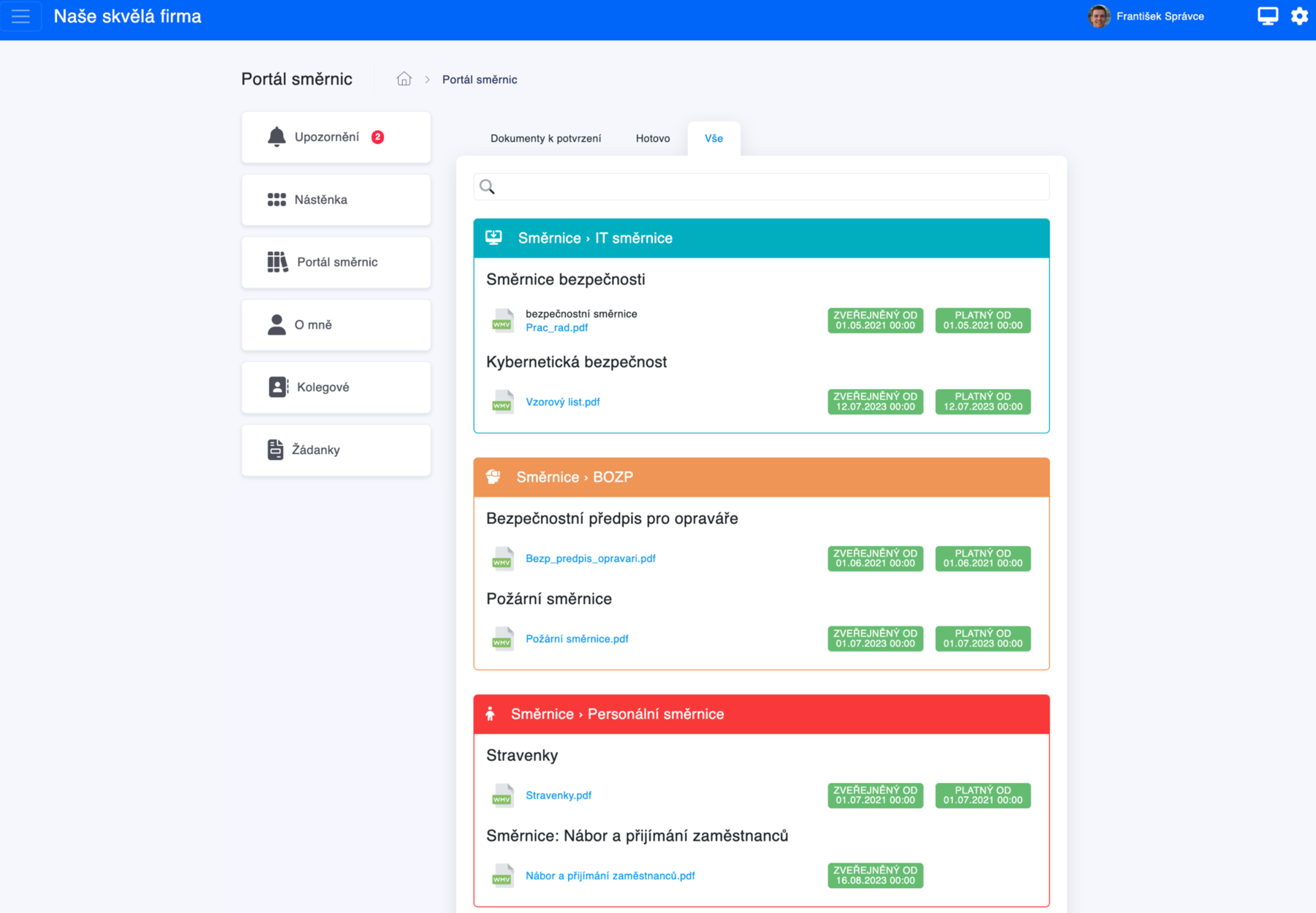Click Zveřejněný od 01.05.2021 badge
This screenshot has height=913, width=1316.
coord(875,320)
